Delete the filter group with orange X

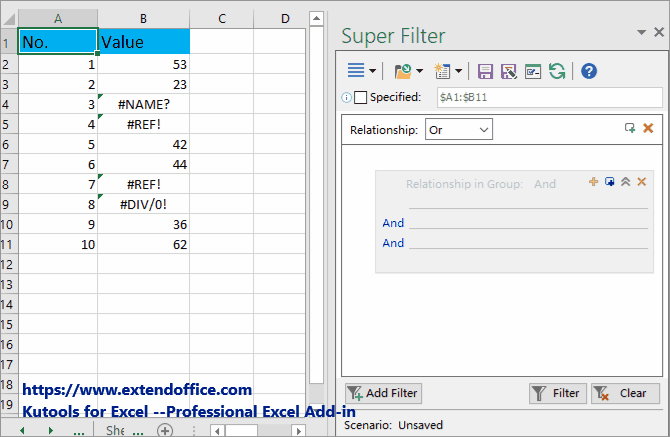pyautogui.click(x=642, y=182)
